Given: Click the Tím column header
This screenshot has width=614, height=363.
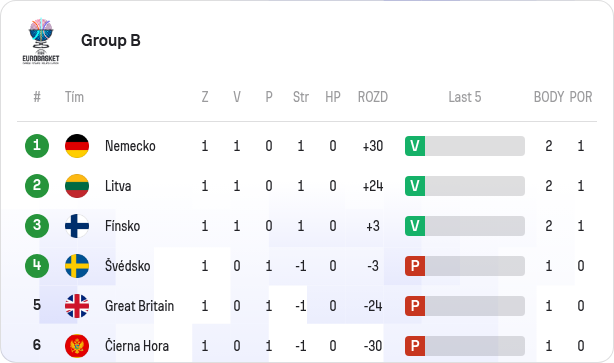Looking at the screenshot, I should (x=74, y=97).
